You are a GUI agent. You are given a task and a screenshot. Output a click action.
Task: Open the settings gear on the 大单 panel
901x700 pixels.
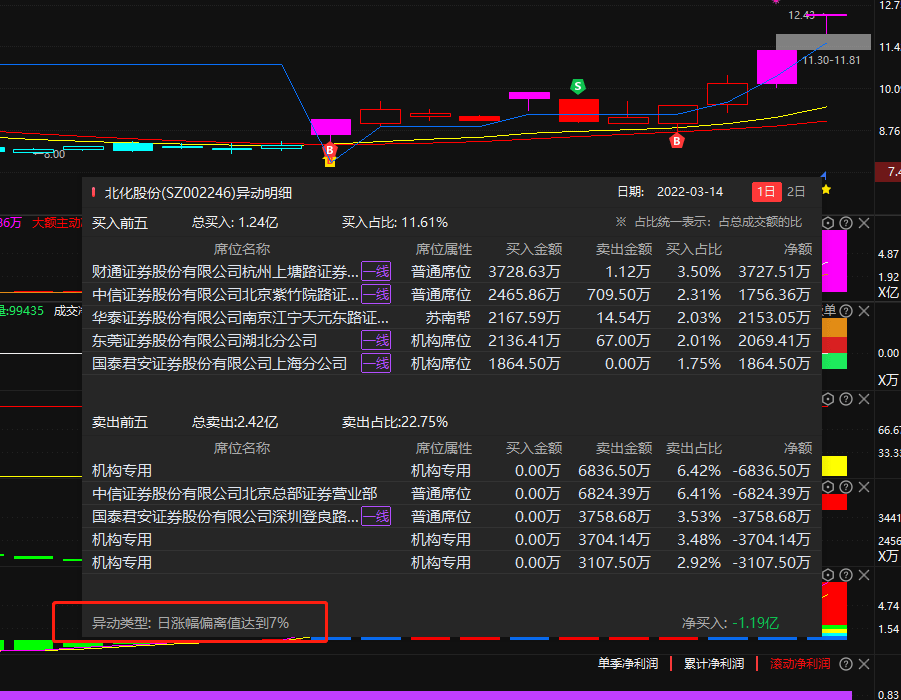coord(828,311)
